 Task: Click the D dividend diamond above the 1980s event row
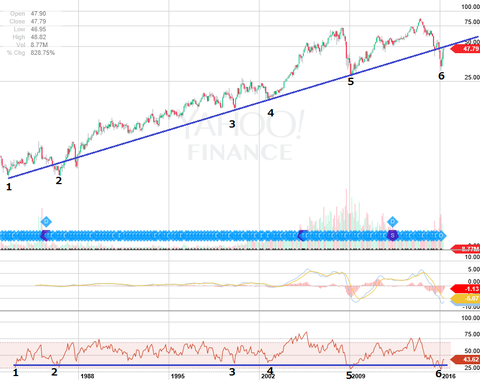(x=46, y=222)
